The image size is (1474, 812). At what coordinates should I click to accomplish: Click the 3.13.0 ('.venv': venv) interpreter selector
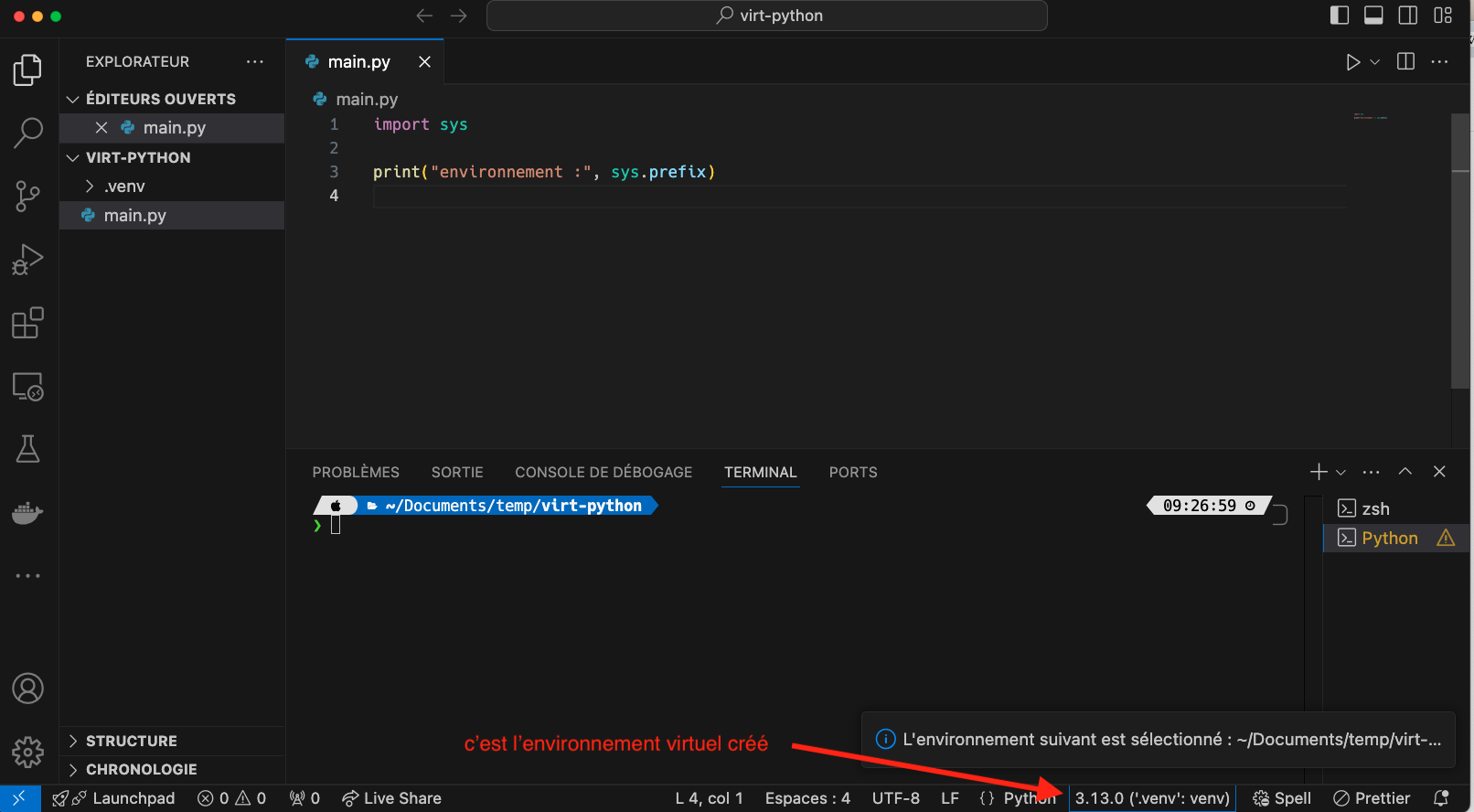pyautogui.click(x=1152, y=798)
